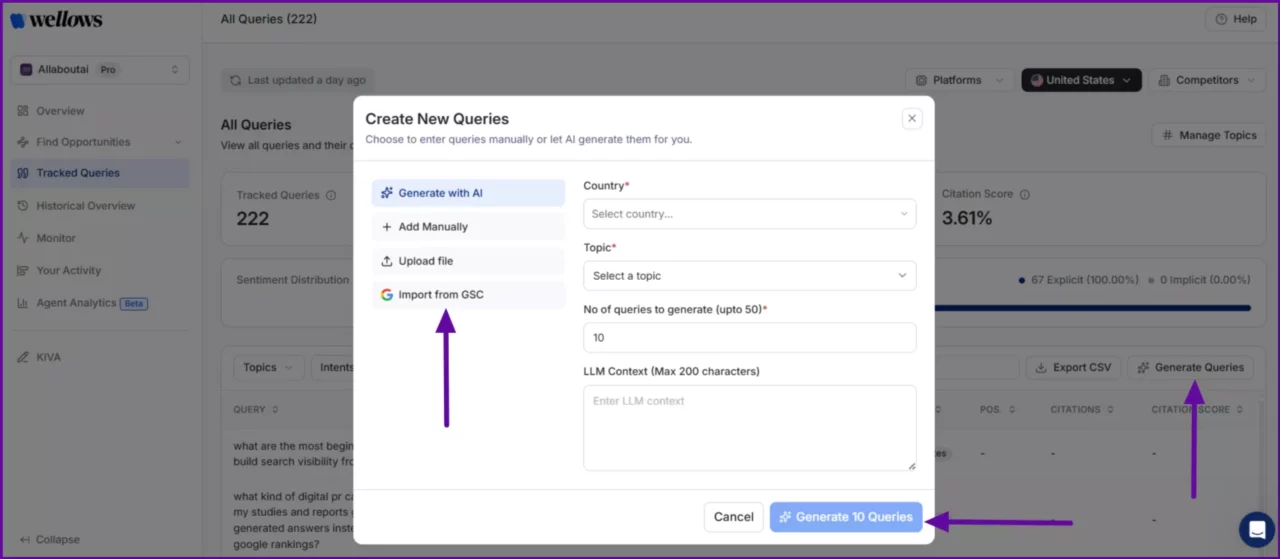The width and height of the screenshot is (1280, 559).
Task: Select the Upload file option
Action: (x=468, y=261)
